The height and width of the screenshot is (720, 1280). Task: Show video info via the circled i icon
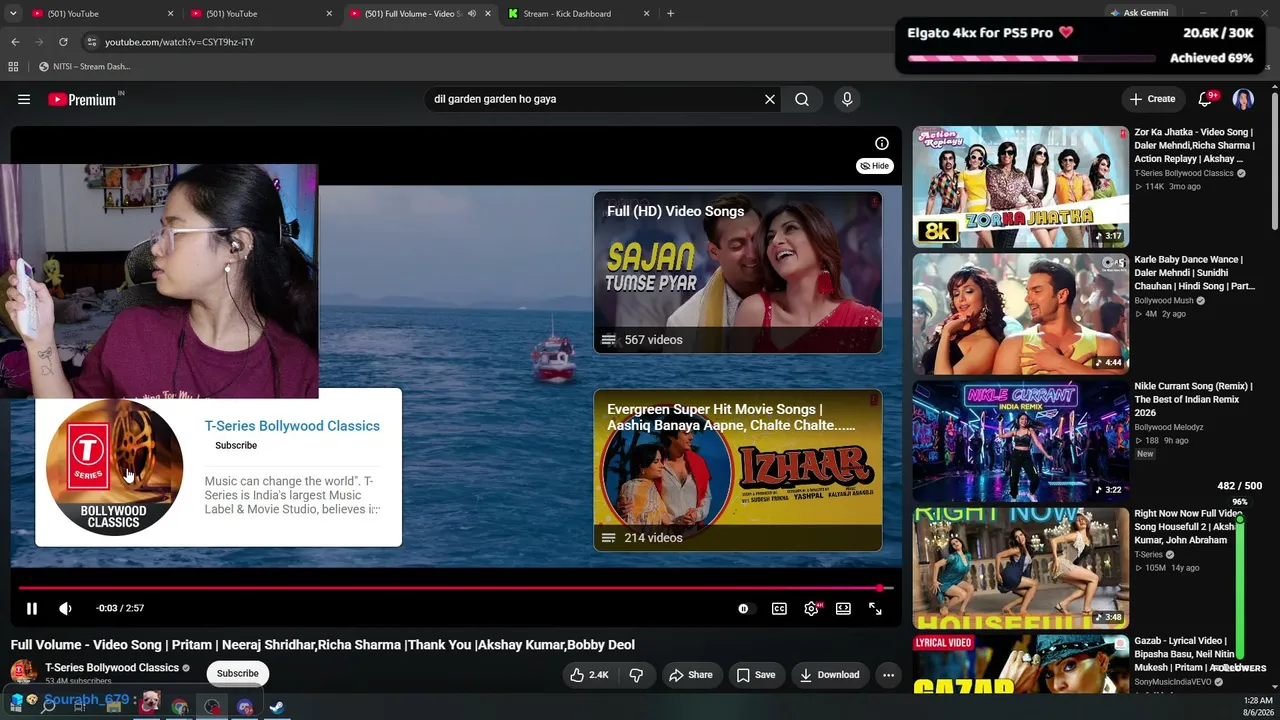pyautogui.click(x=882, y=143)
